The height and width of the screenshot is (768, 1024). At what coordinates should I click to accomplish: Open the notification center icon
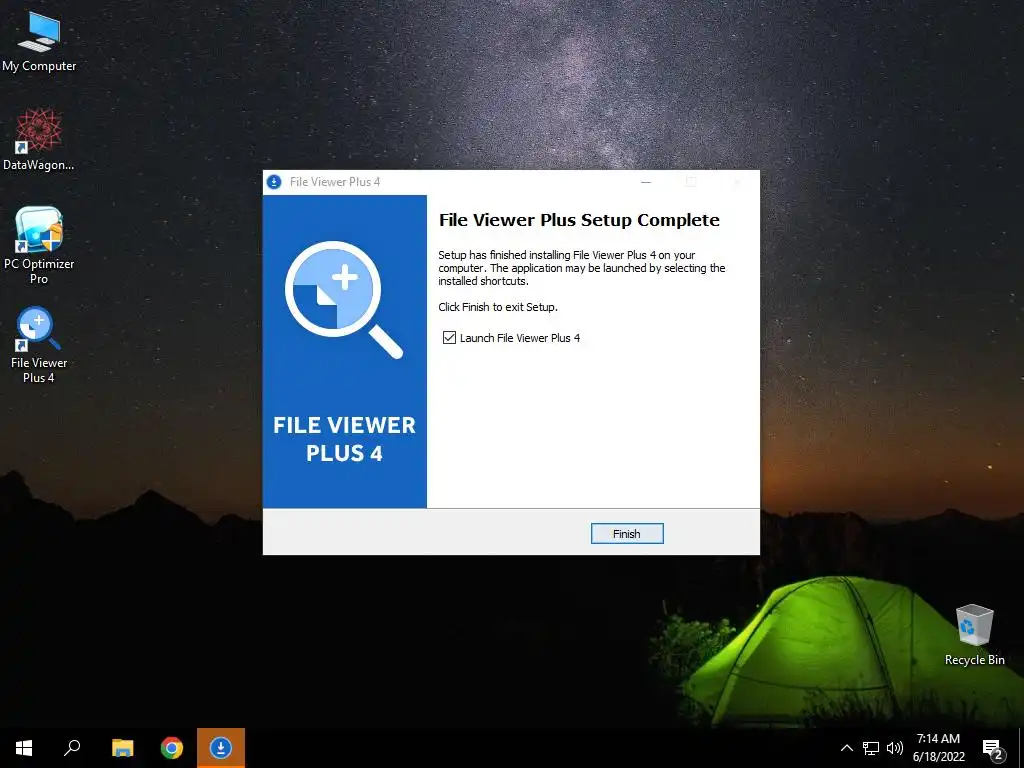[x=993, y=749]
